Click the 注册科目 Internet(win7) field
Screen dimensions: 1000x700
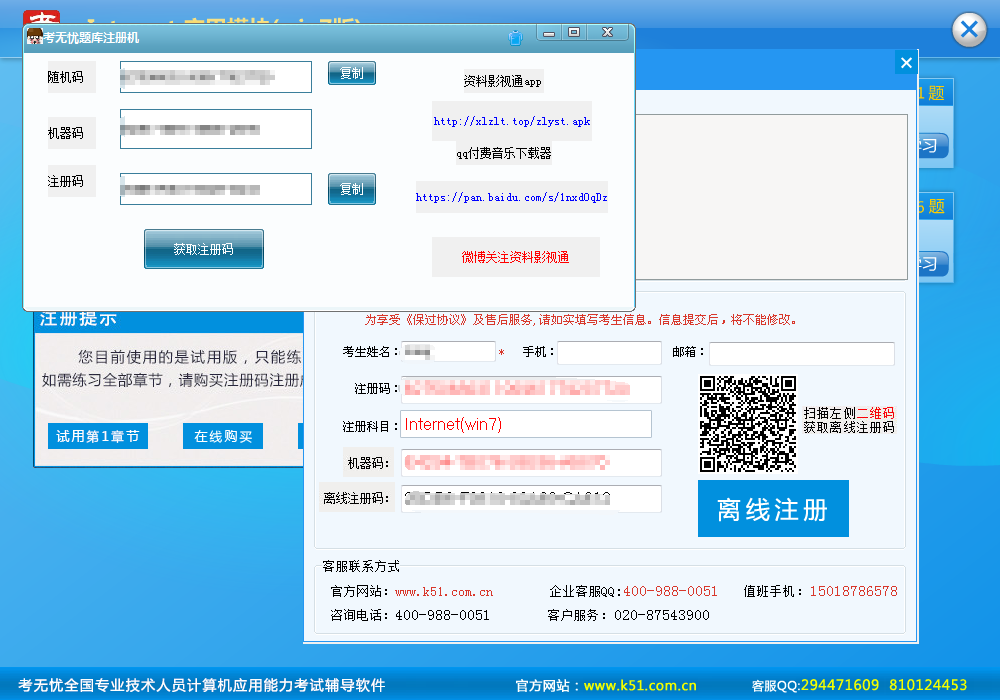click(x=525, y=424)
